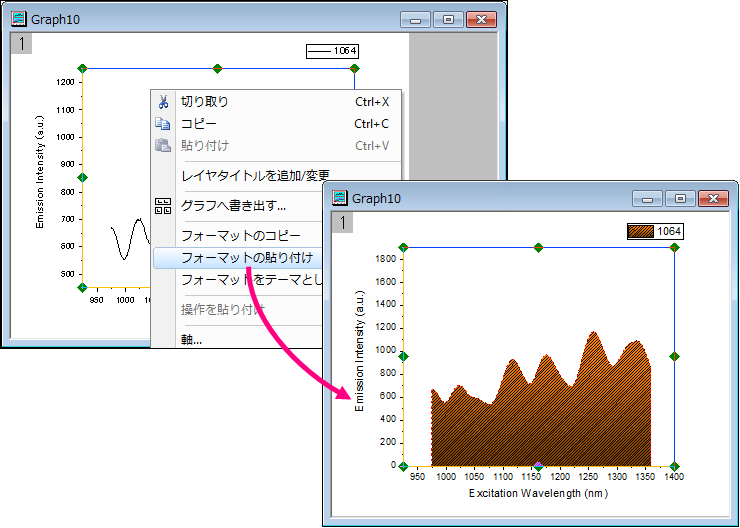Click the 1800 tick label on front Y axis

click(x=386, y=260)
